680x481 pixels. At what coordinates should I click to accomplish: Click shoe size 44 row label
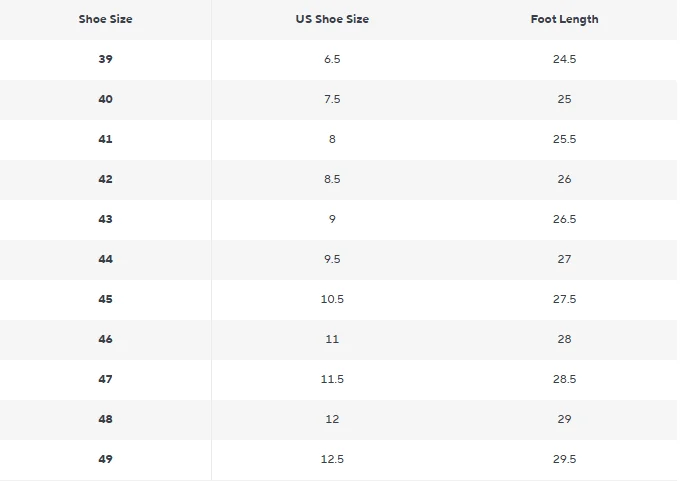click(x=105, y=260)
